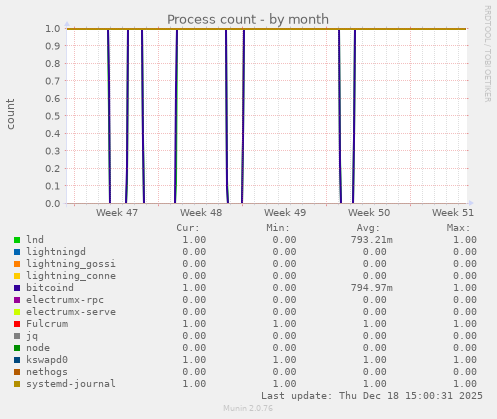Click the 'bitcoind' legend label
Image resolution: width=497 pixels, height=419 pixels.
(x=50, y=288)
